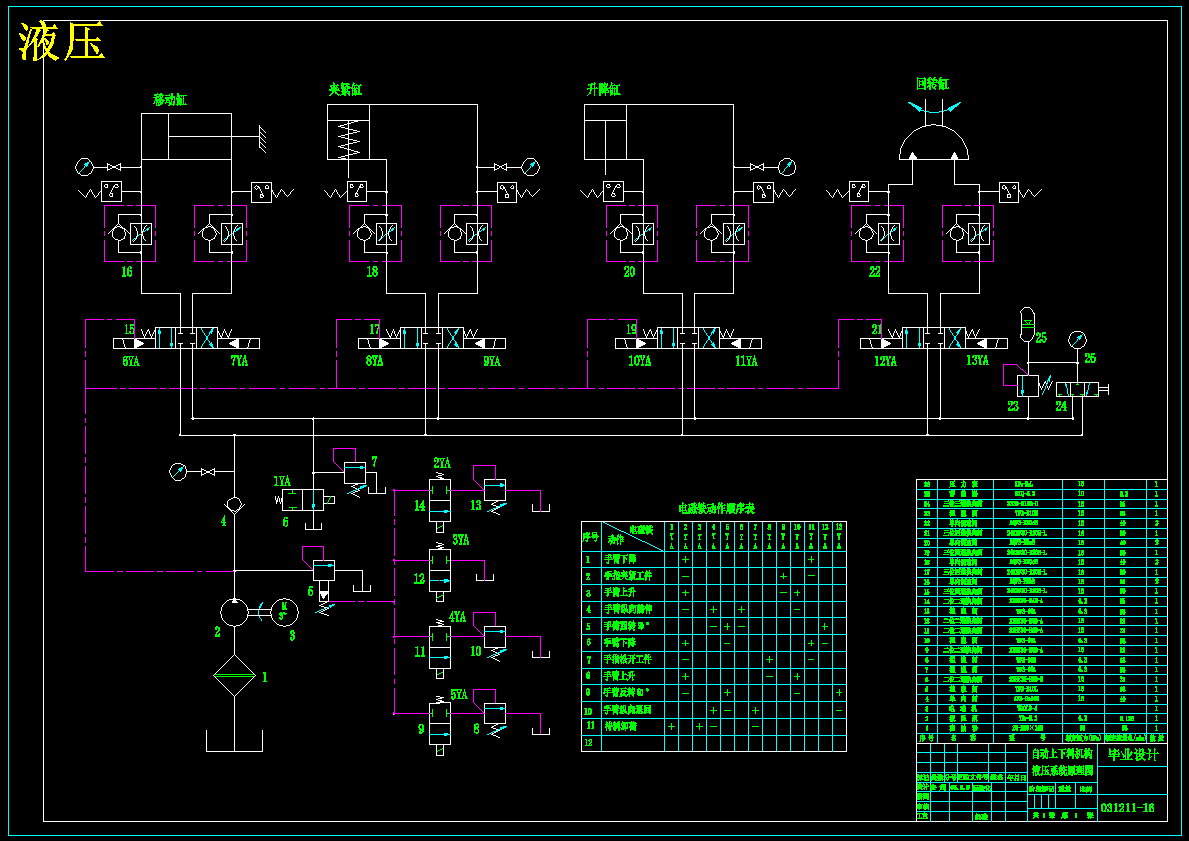Screen dimensions: 1189x841
Task: Click the 13YA solenoid label
Action: (x=977, y=361)
